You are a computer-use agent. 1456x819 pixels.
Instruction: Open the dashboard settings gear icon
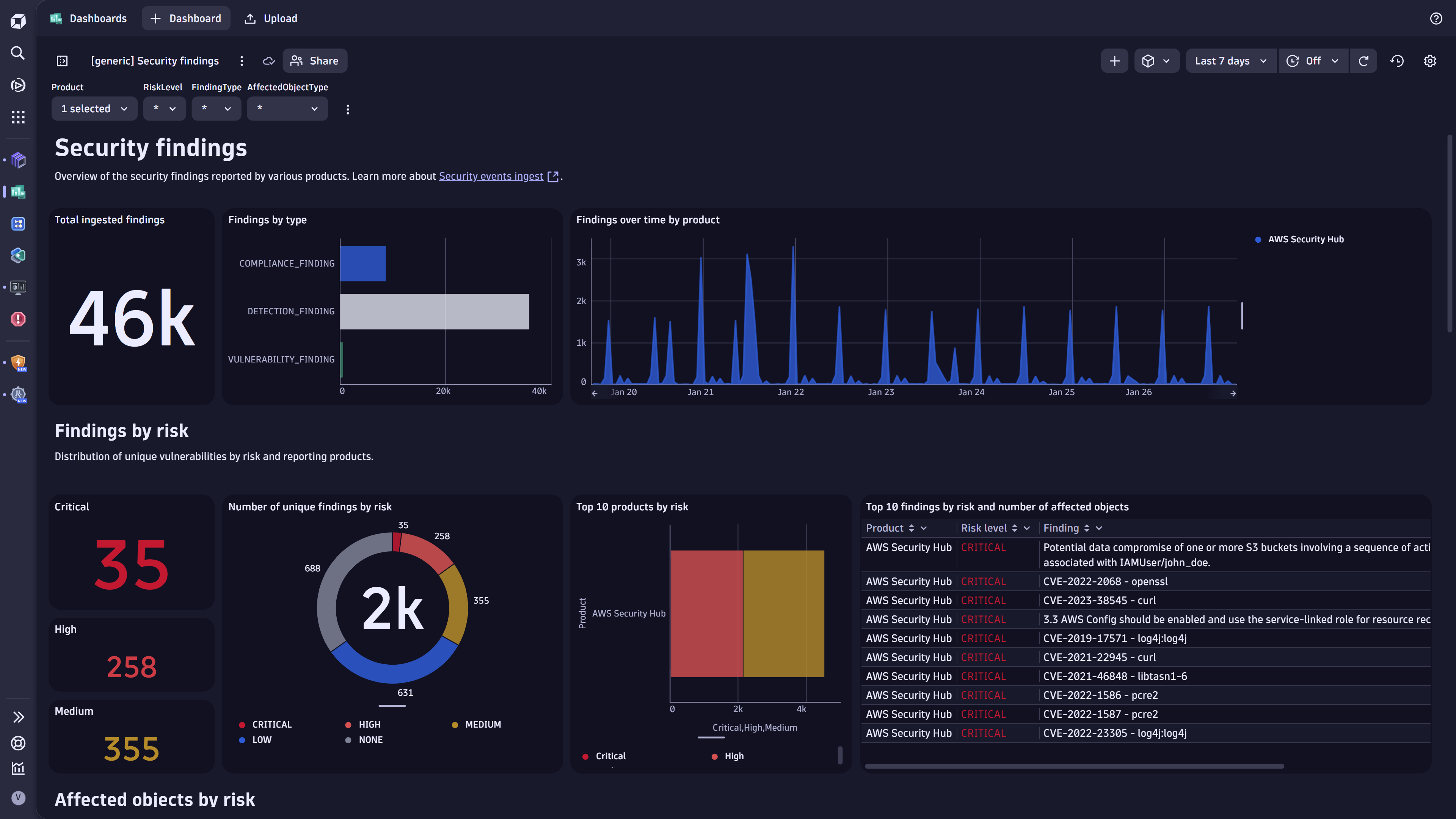pyautogui.click(x=1430, y=61)
